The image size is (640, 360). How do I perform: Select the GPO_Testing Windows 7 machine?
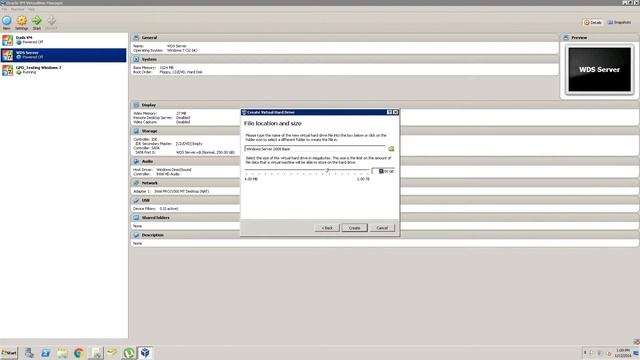pos(64,70)
